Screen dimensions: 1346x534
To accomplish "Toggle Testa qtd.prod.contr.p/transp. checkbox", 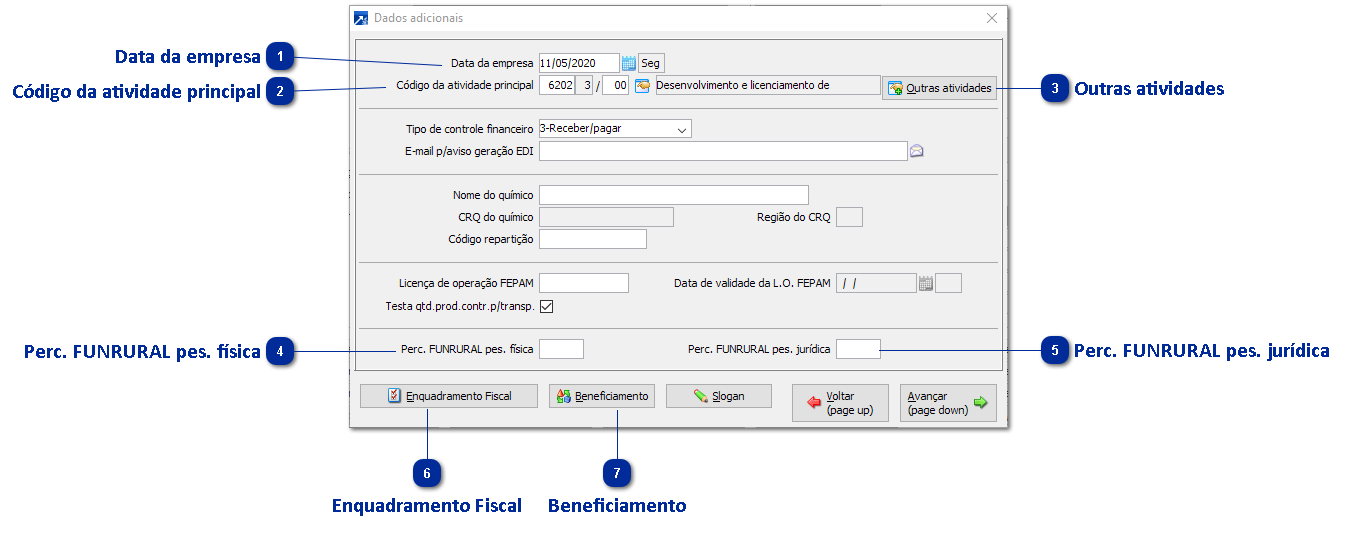I will coord(546,306).
